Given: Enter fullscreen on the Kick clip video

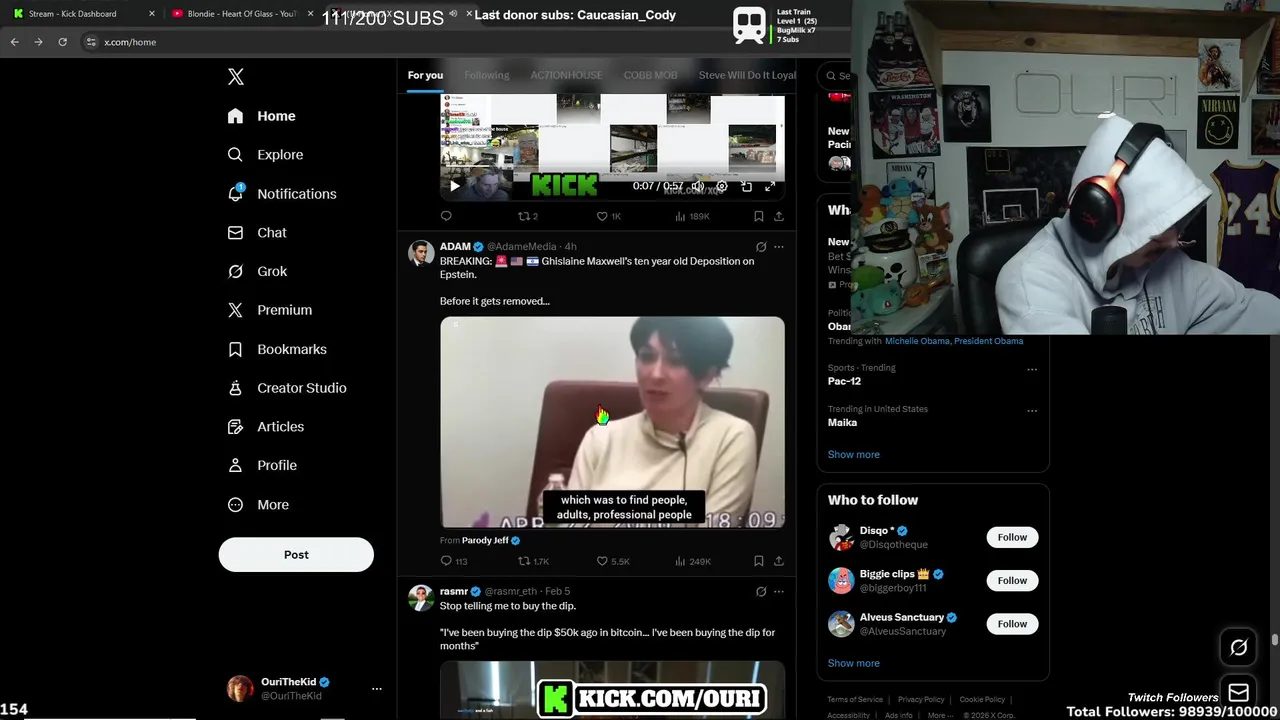Looking at the screenshot, I should pos(770,186).
